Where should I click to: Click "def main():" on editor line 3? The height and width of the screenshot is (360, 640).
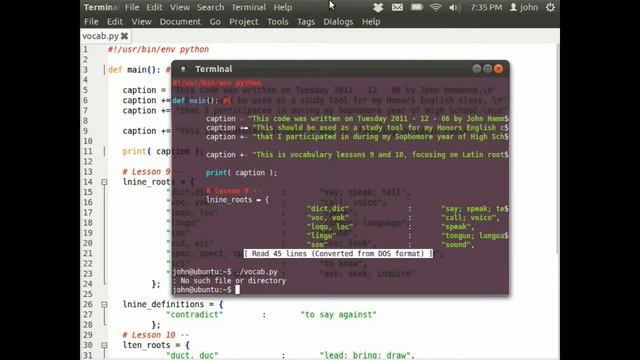tap(134, 70)
